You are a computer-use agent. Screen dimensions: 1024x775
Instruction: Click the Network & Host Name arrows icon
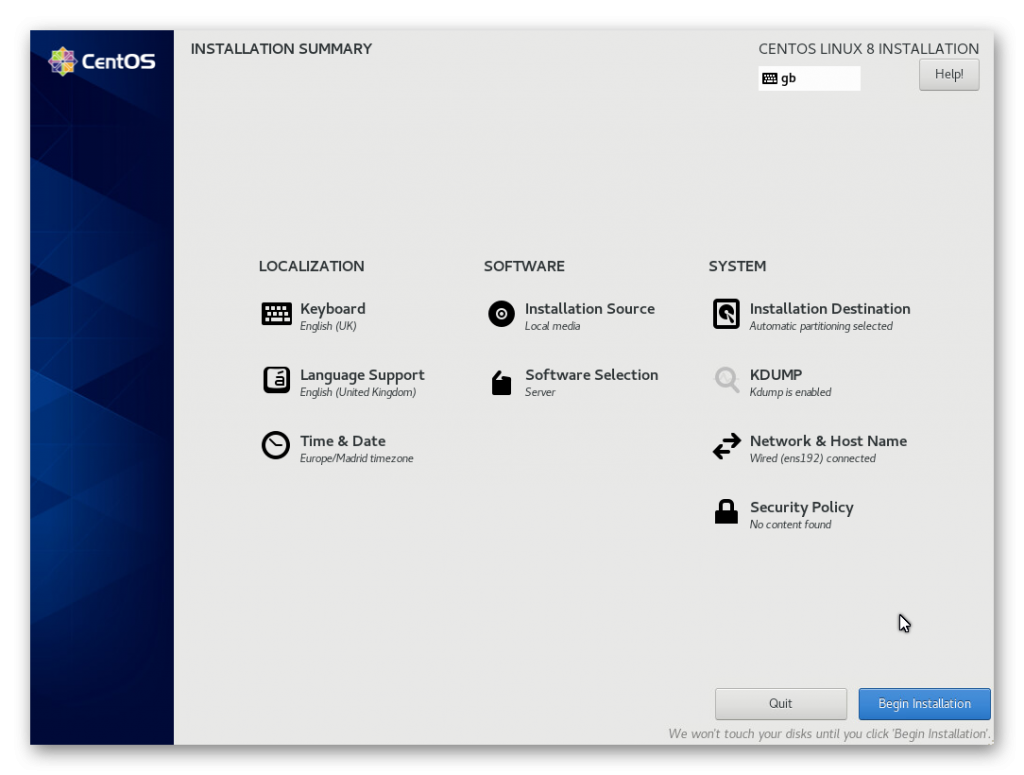coord(726,447)
